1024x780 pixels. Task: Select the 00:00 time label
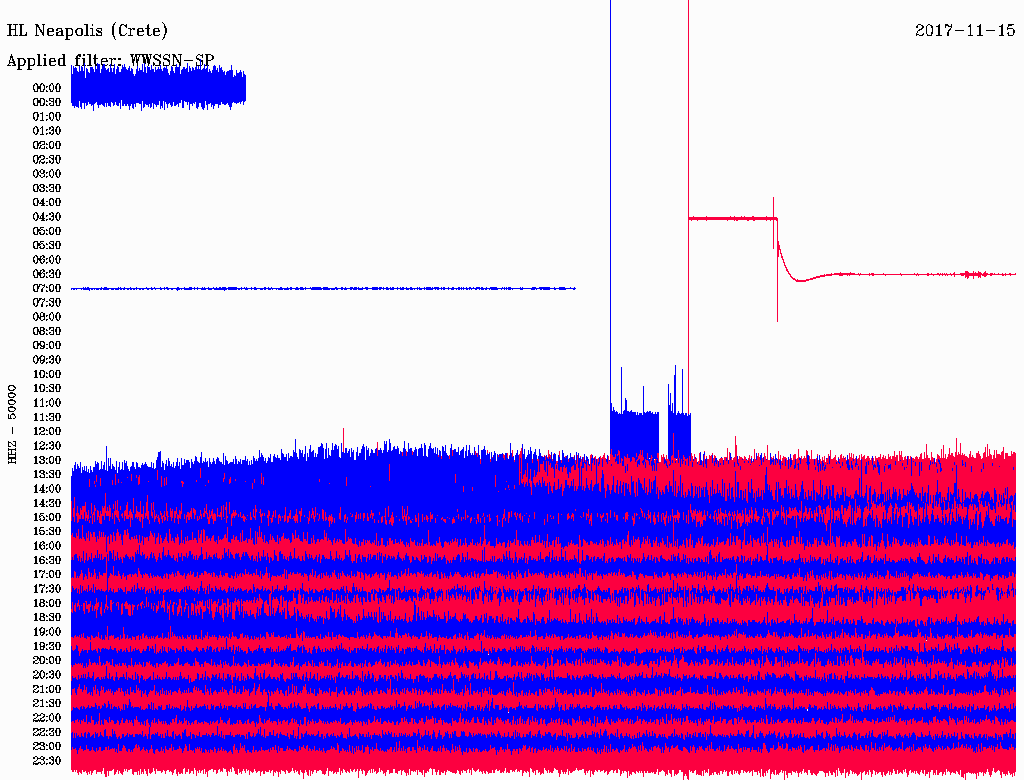[47, 88]
